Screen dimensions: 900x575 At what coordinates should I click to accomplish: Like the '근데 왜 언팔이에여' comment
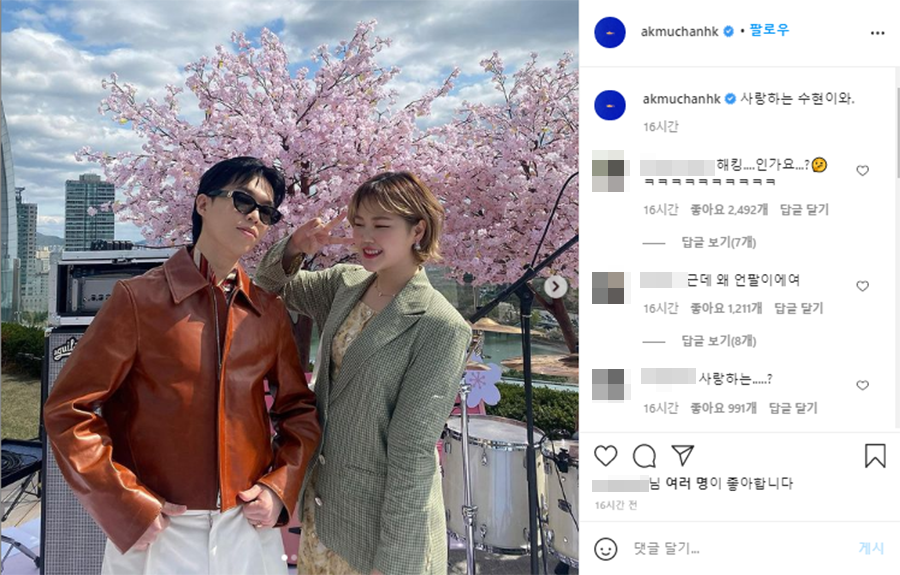point(862,286)
